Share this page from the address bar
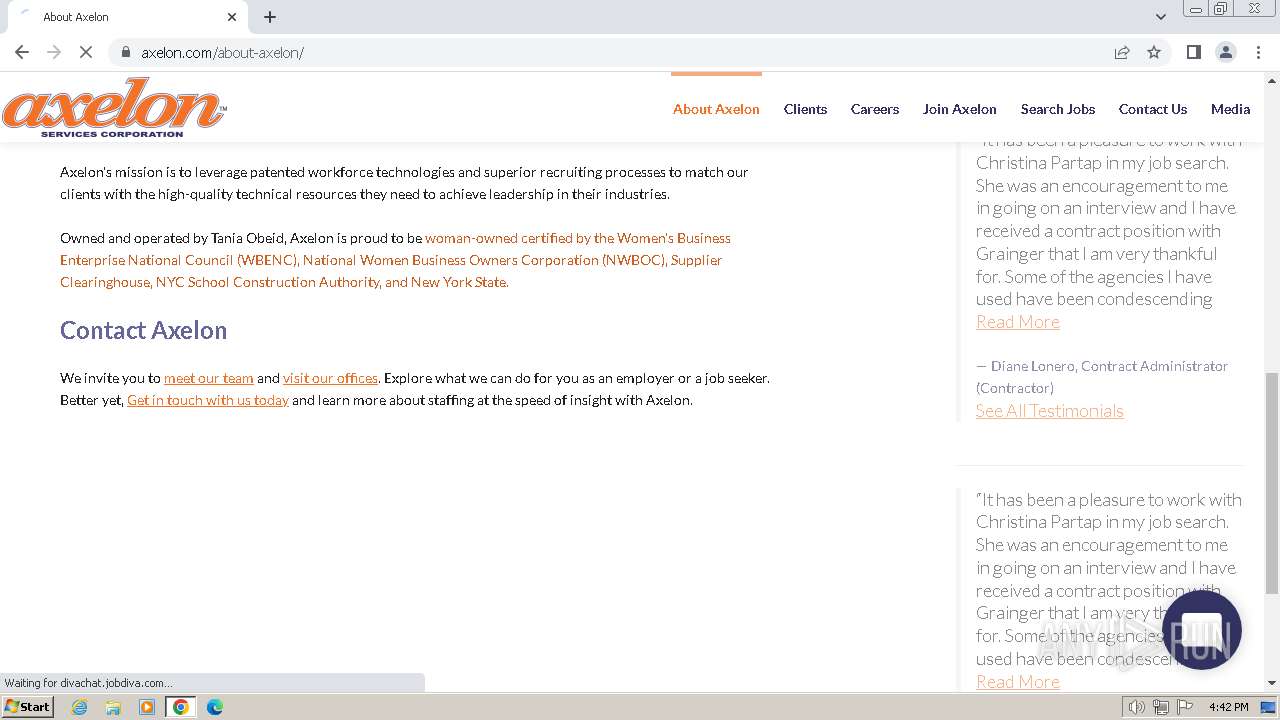Viewport: 1280px width, 720px height. coord(1122,52)
